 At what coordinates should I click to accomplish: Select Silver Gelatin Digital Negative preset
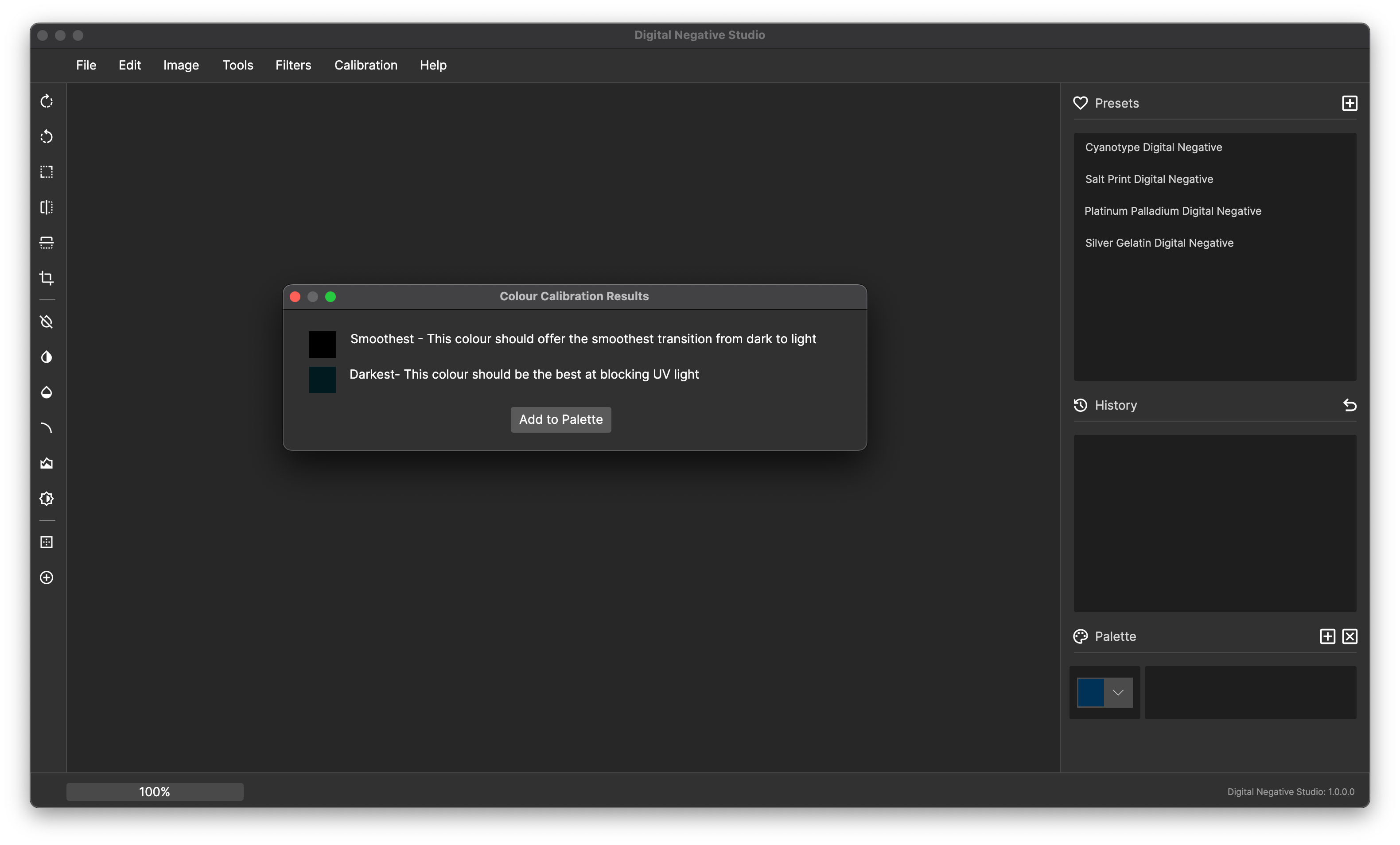click(x=1160, y=242)
